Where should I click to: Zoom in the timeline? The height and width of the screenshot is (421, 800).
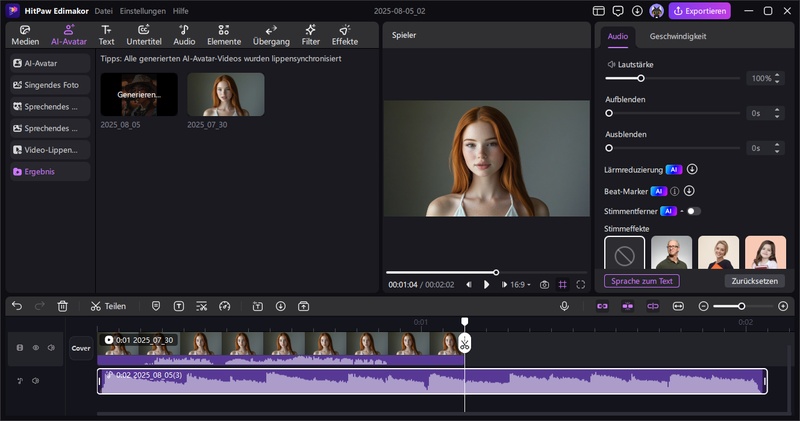tap(783, 306)
